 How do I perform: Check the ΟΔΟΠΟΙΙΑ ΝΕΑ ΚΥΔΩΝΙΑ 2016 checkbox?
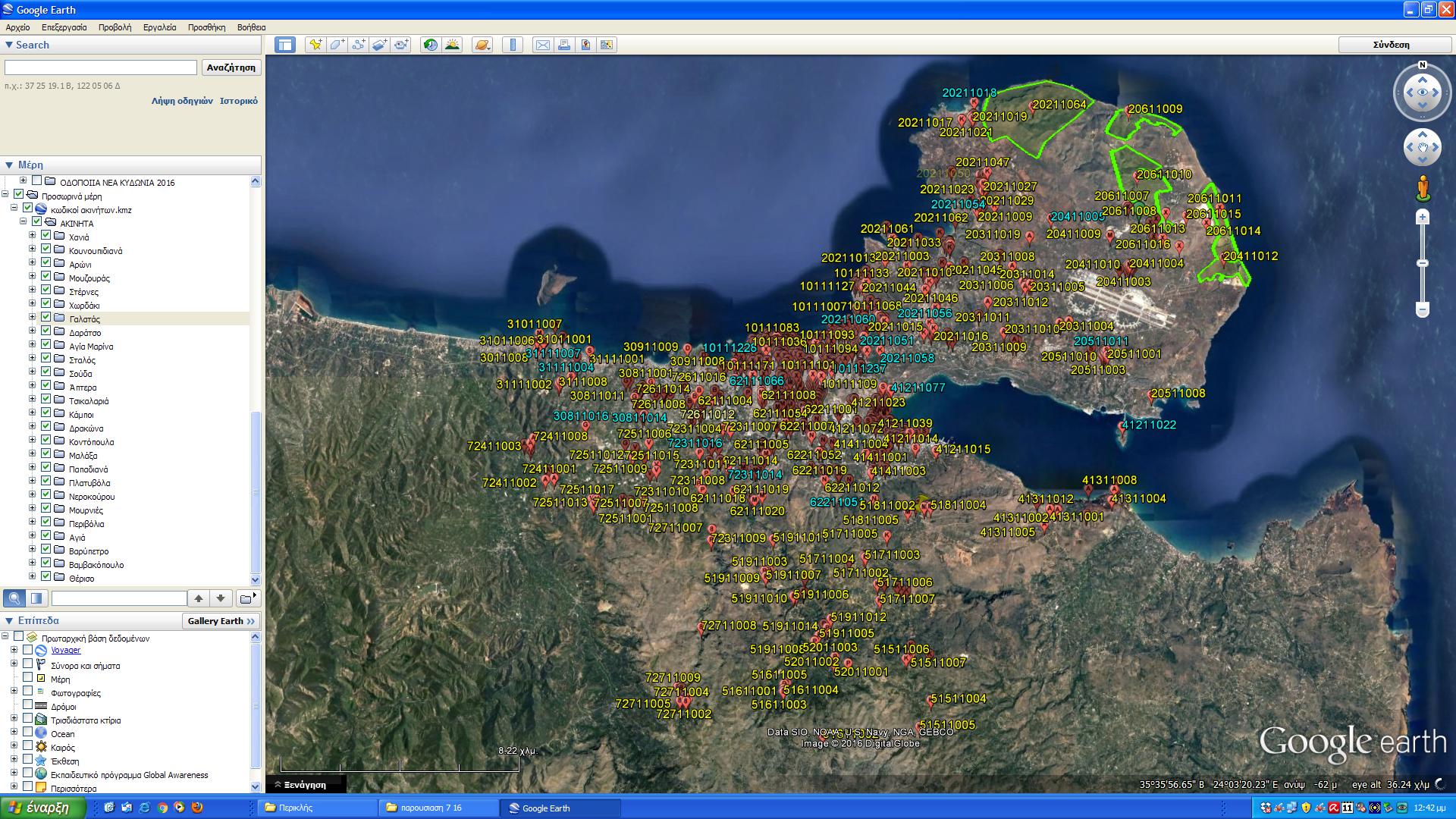36,181
